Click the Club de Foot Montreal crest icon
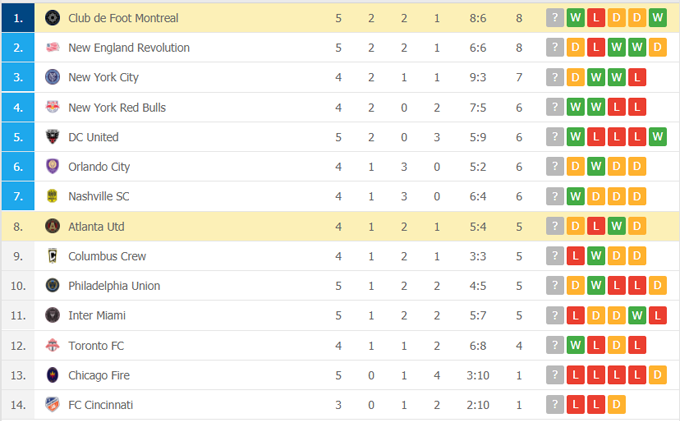 coord(53,18)
